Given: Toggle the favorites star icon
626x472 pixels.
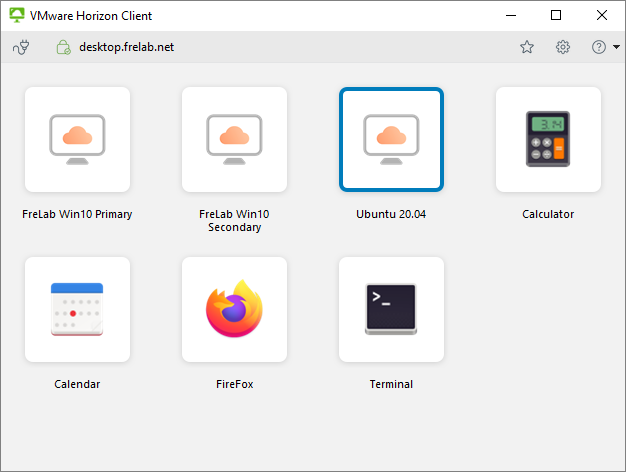Looking at the screenshot, I should [x=527, y=47].
